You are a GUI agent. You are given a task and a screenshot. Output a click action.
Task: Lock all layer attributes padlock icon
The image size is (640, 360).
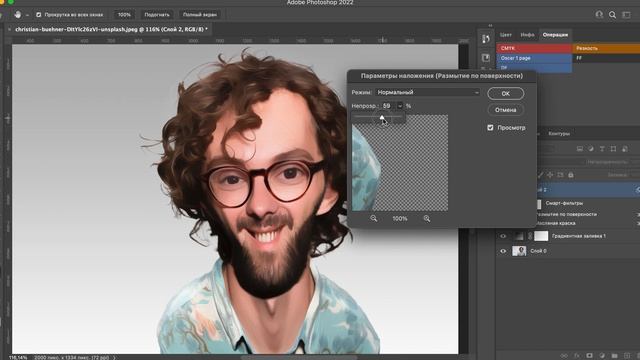(x=571, y=175)
